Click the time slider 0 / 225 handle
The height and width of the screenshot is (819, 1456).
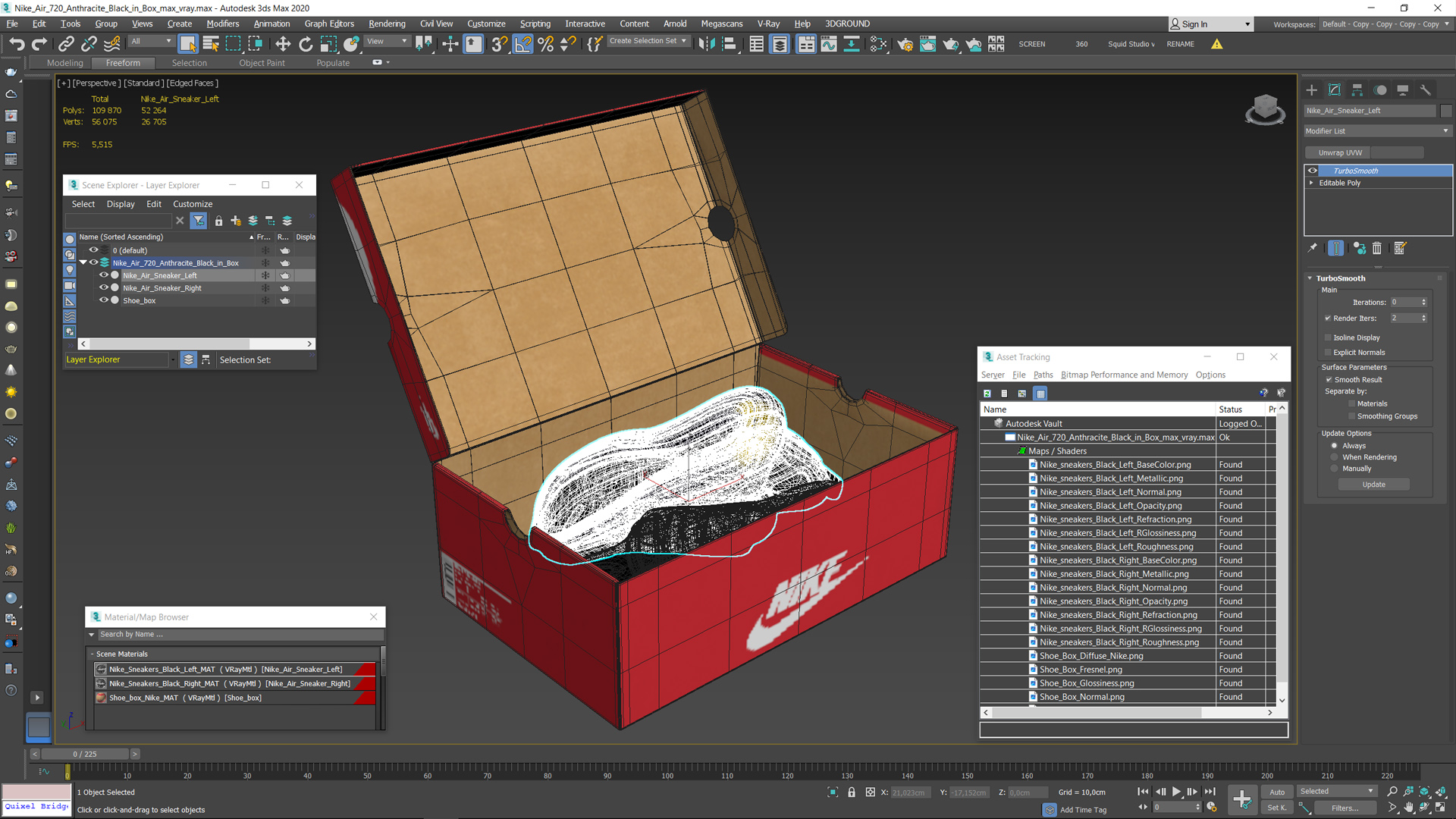(x=85, y=754)
